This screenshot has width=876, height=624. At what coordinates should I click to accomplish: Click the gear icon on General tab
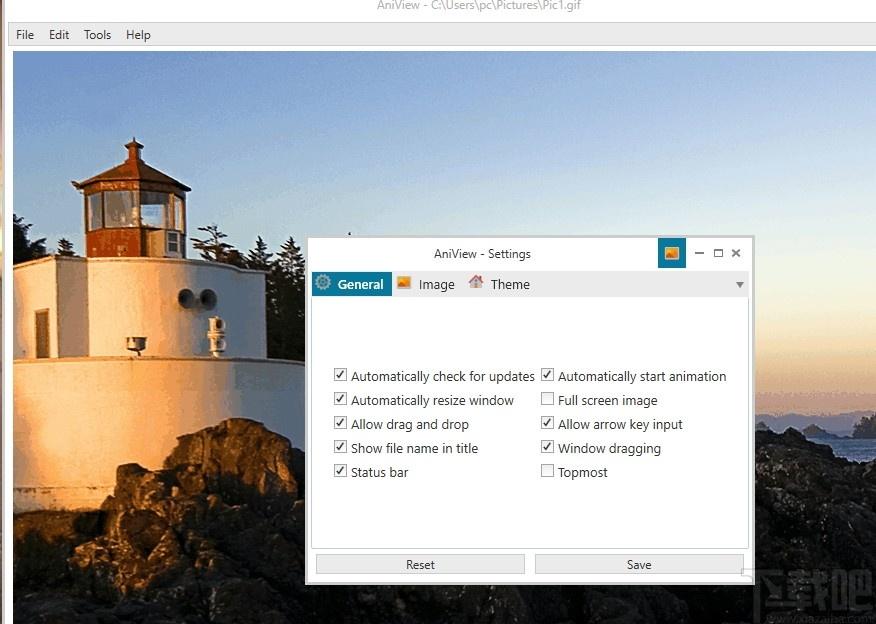pyautogui.click(x=323, y=283)
